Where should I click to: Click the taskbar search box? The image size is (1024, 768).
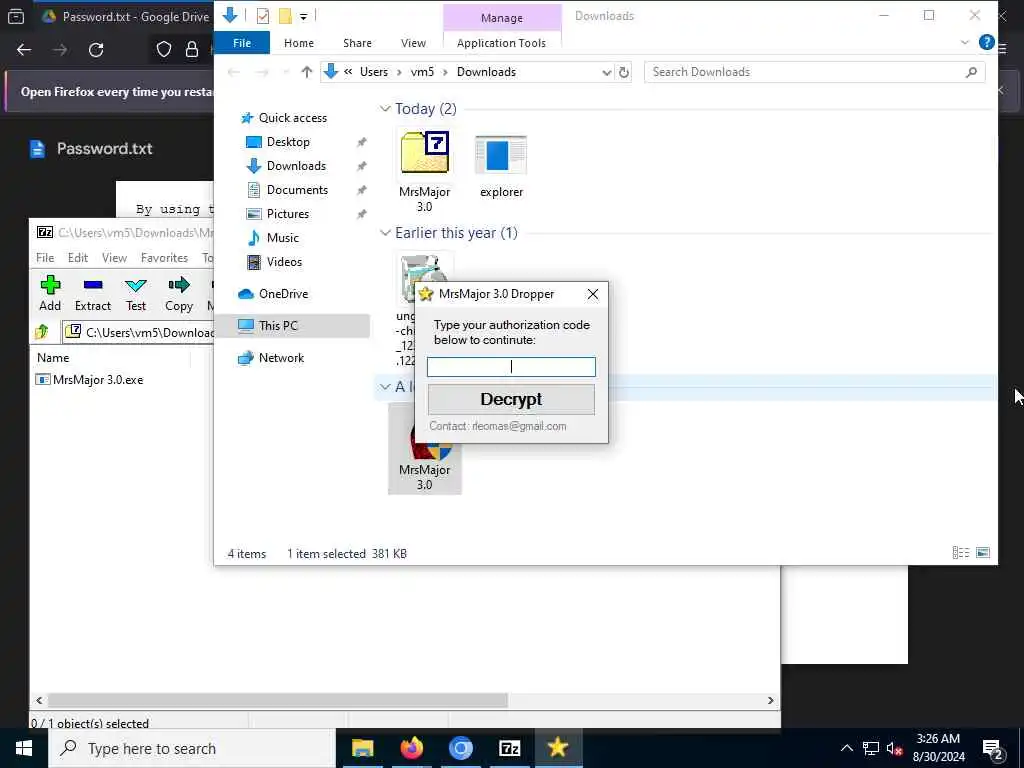(x=192, y=748)
